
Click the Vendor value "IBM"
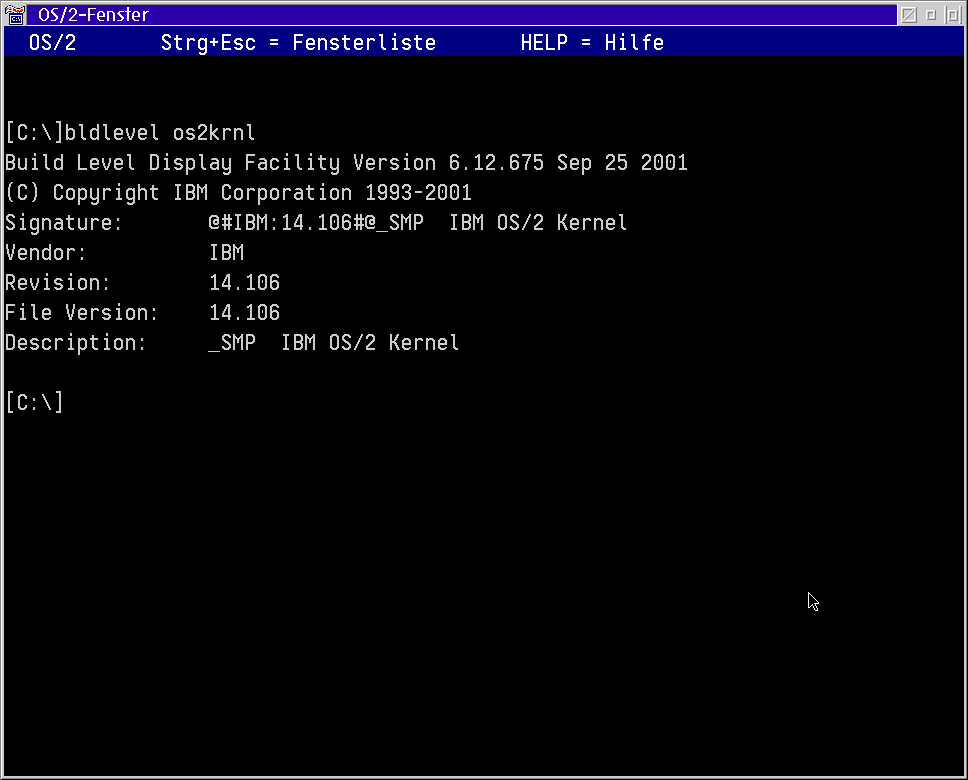pos(227,253)
